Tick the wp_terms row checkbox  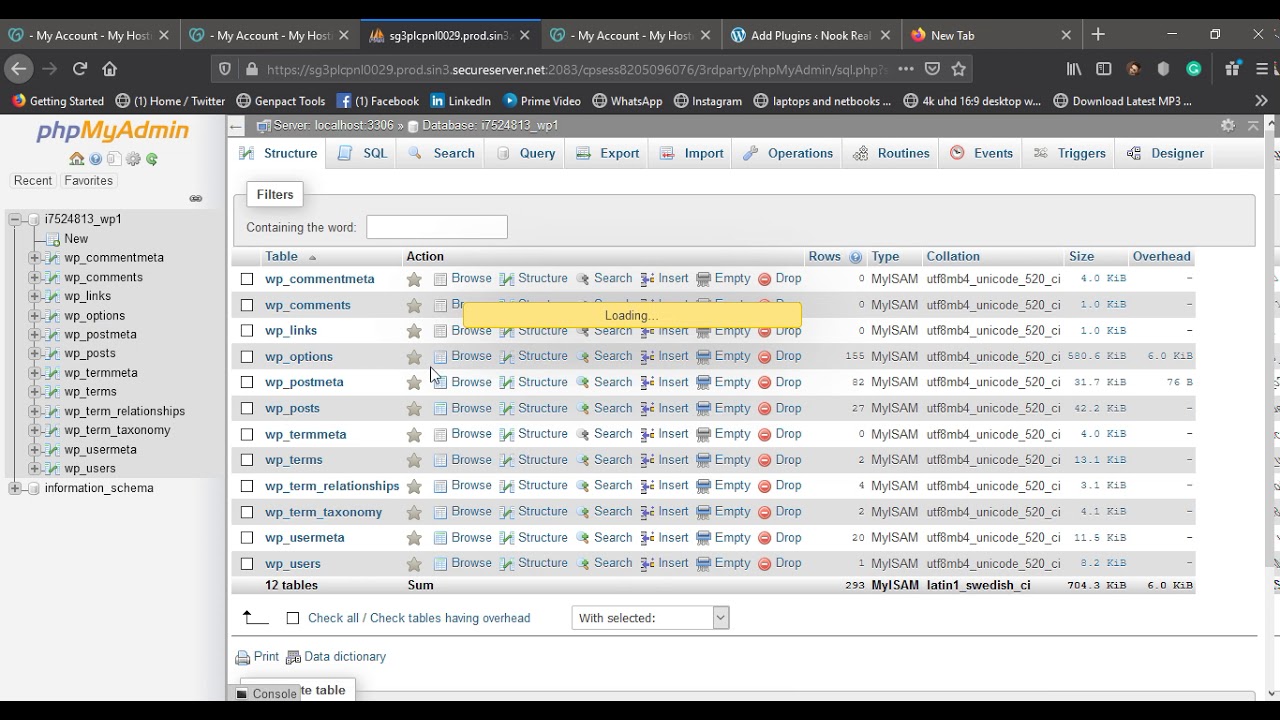247,460
